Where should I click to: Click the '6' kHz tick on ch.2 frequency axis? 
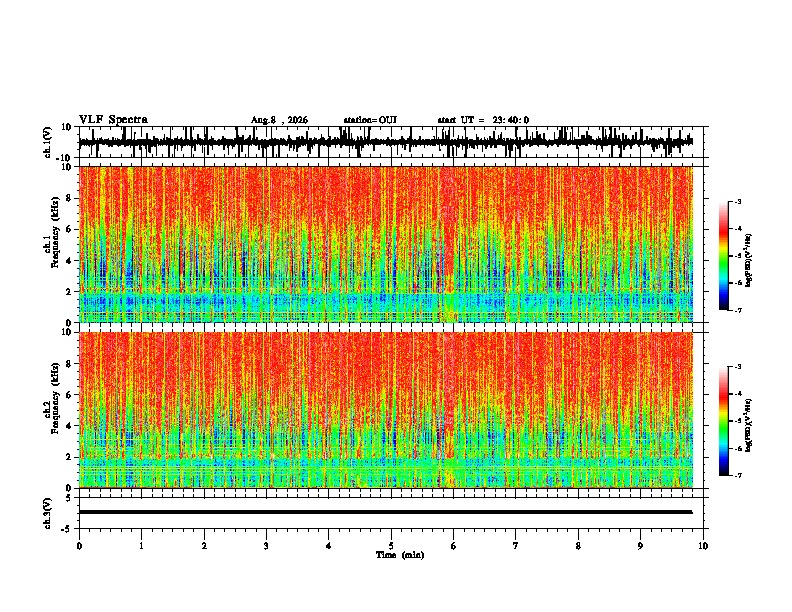coord(69,395)
